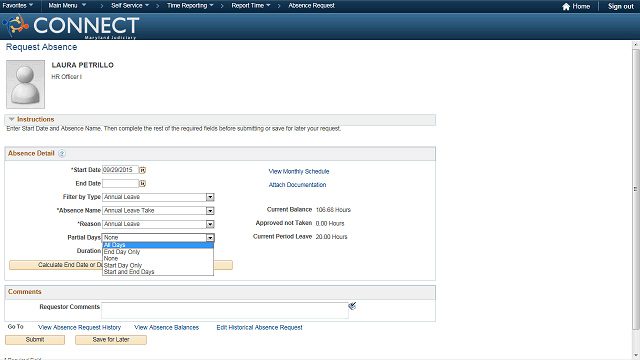Open the End Date calendar picker

pos(142,184)
